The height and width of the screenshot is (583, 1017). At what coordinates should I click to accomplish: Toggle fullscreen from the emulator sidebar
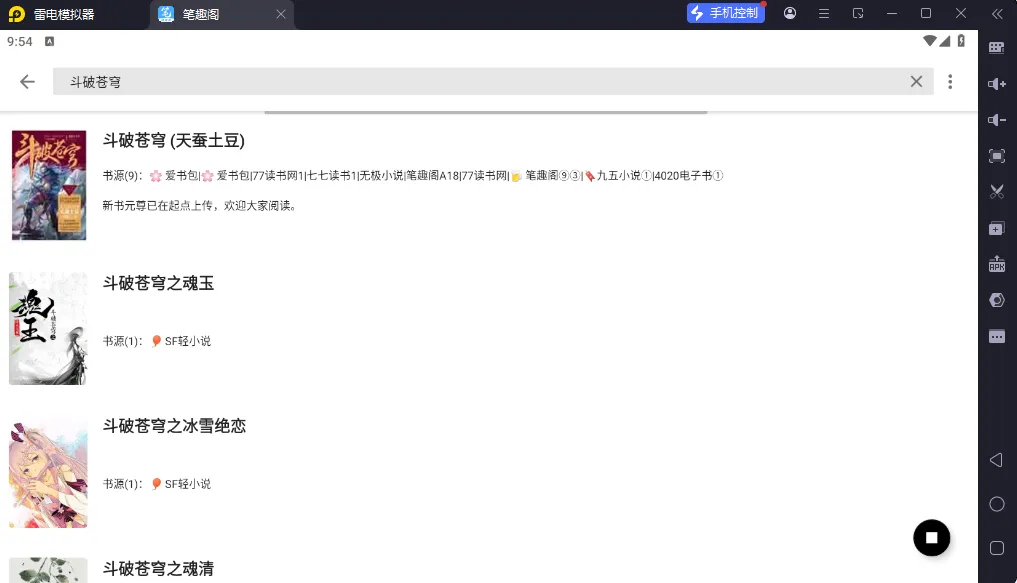(997, 156)
